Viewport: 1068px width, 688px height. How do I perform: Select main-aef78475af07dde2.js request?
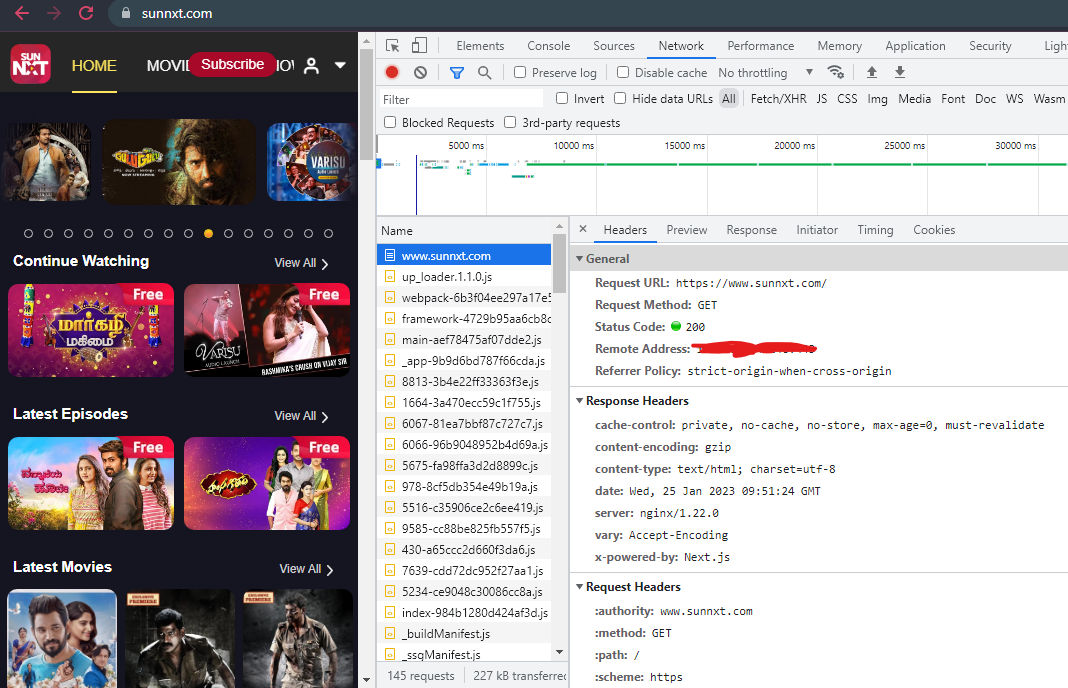[x=464, y=339]
